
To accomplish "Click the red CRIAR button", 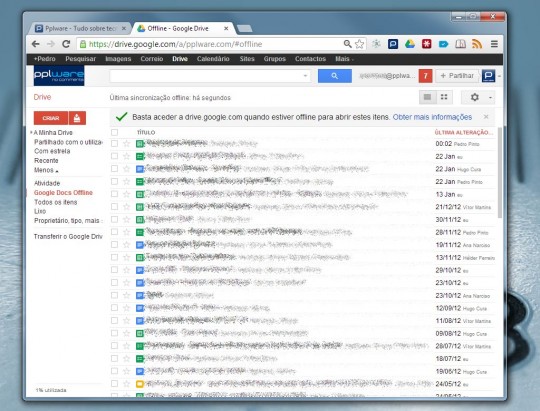I will pyautogui.click(x=51, y=118).
